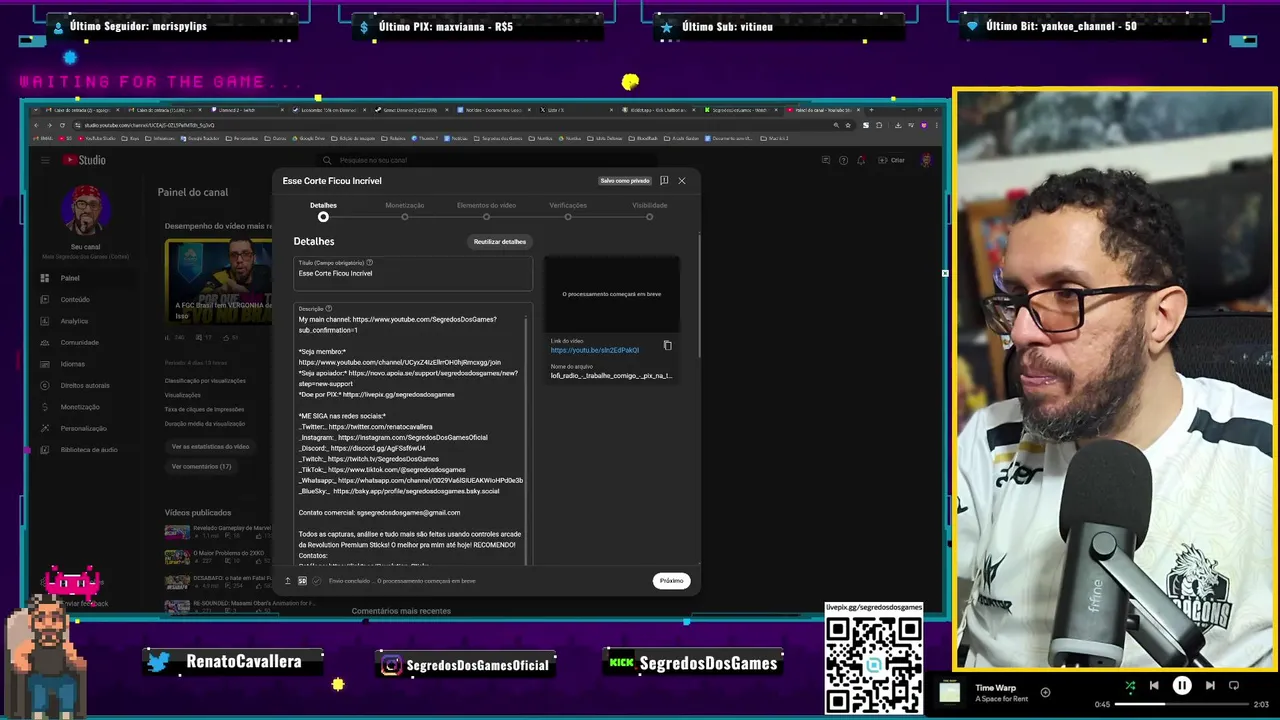
Task: Select the Verificações step
Action: [568, 210]
